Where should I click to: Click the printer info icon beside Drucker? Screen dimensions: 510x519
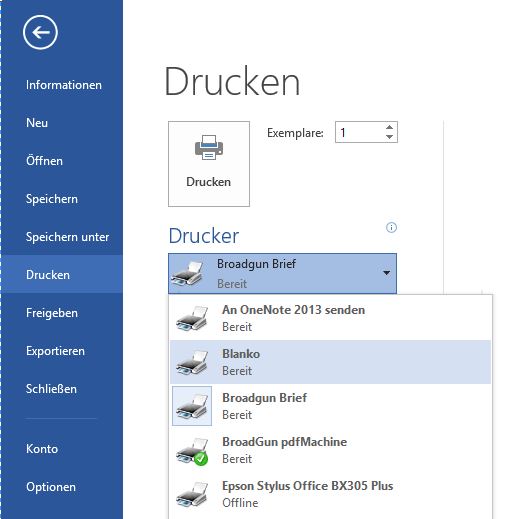pos(391,228)
